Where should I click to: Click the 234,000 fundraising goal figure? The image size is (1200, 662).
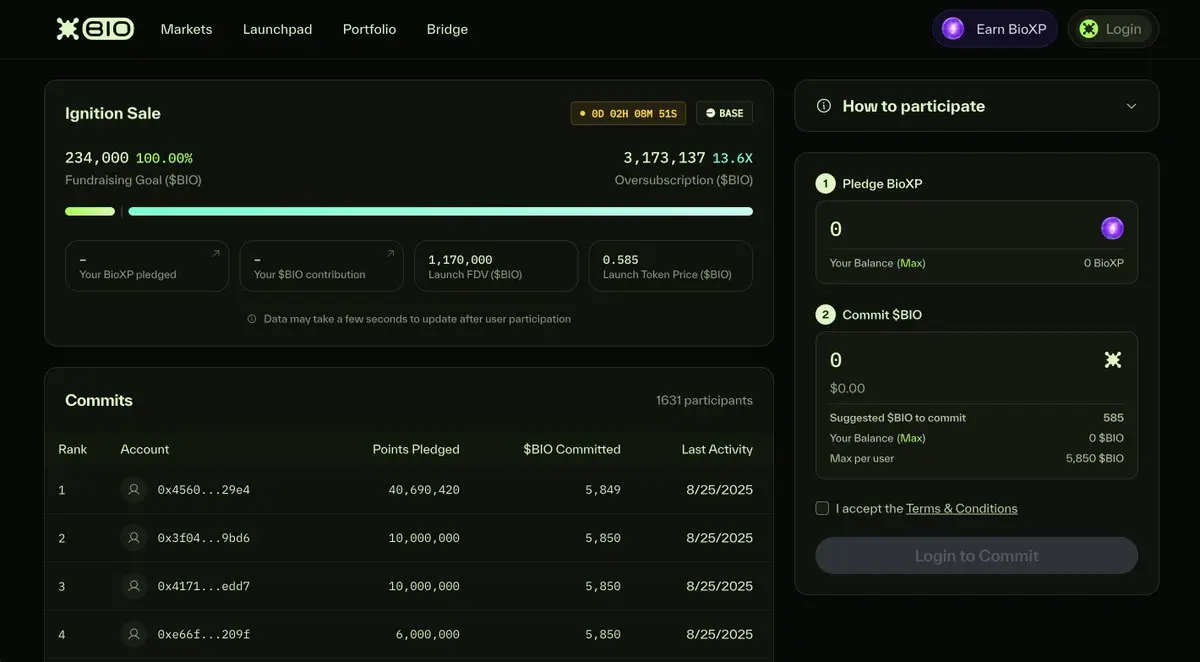(97, 158)
